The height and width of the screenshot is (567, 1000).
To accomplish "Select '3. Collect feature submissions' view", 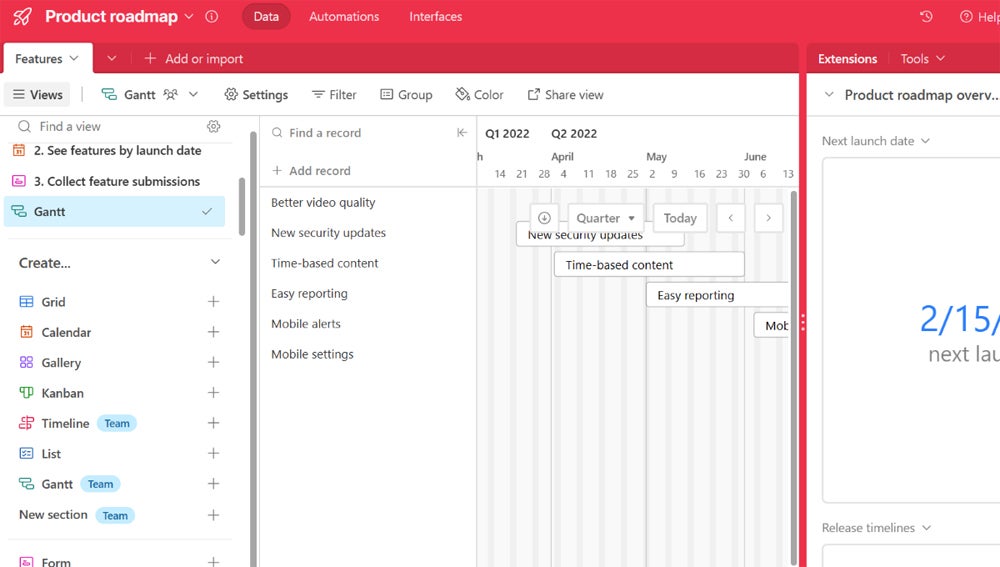I will 115,181.
